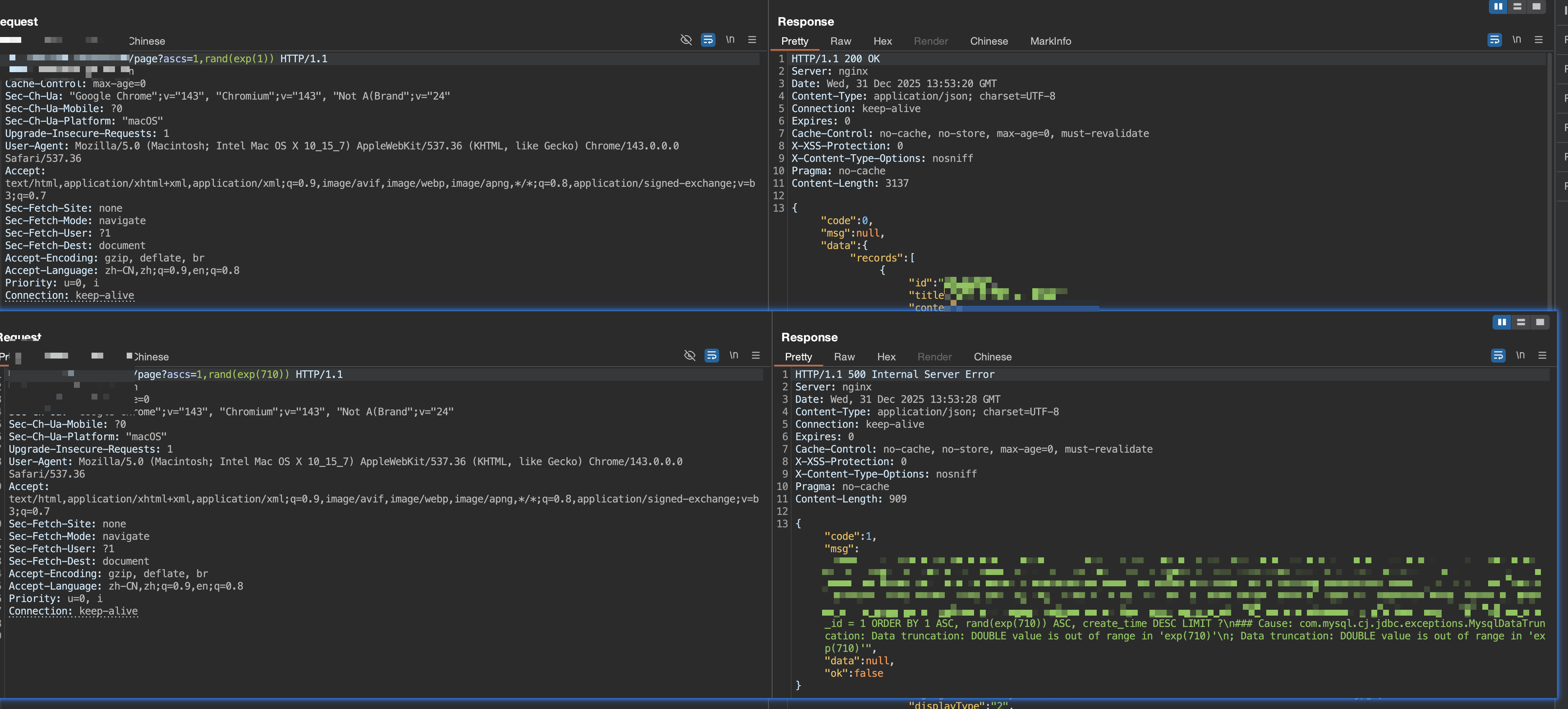Click \n icon in bottom response panel
Image resolution: width=1568 pixels, height=709 pixels.
(1520, 355)
